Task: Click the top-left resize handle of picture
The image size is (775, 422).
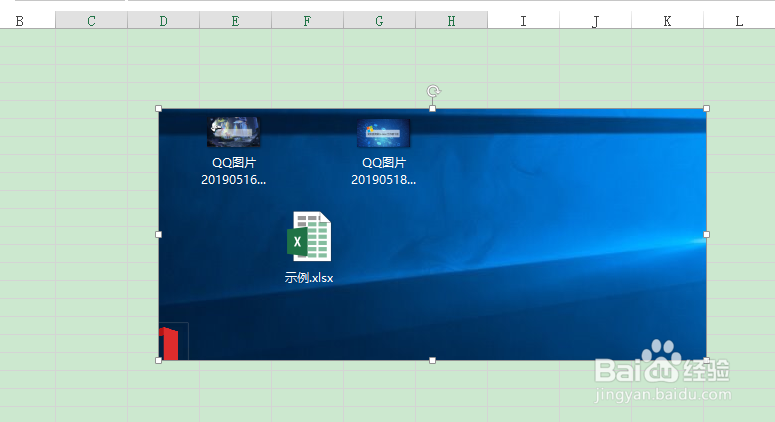Action: [159, 109]
